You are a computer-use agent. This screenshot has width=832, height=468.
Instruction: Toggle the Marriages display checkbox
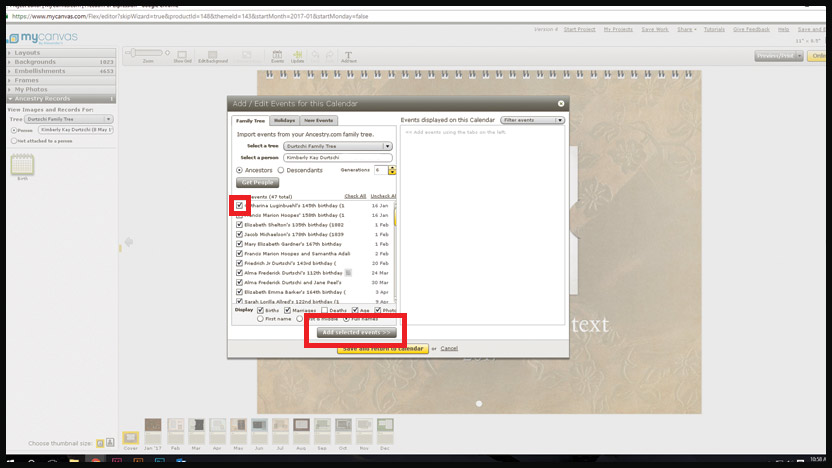pyautogui.click(x=287, y=310)
